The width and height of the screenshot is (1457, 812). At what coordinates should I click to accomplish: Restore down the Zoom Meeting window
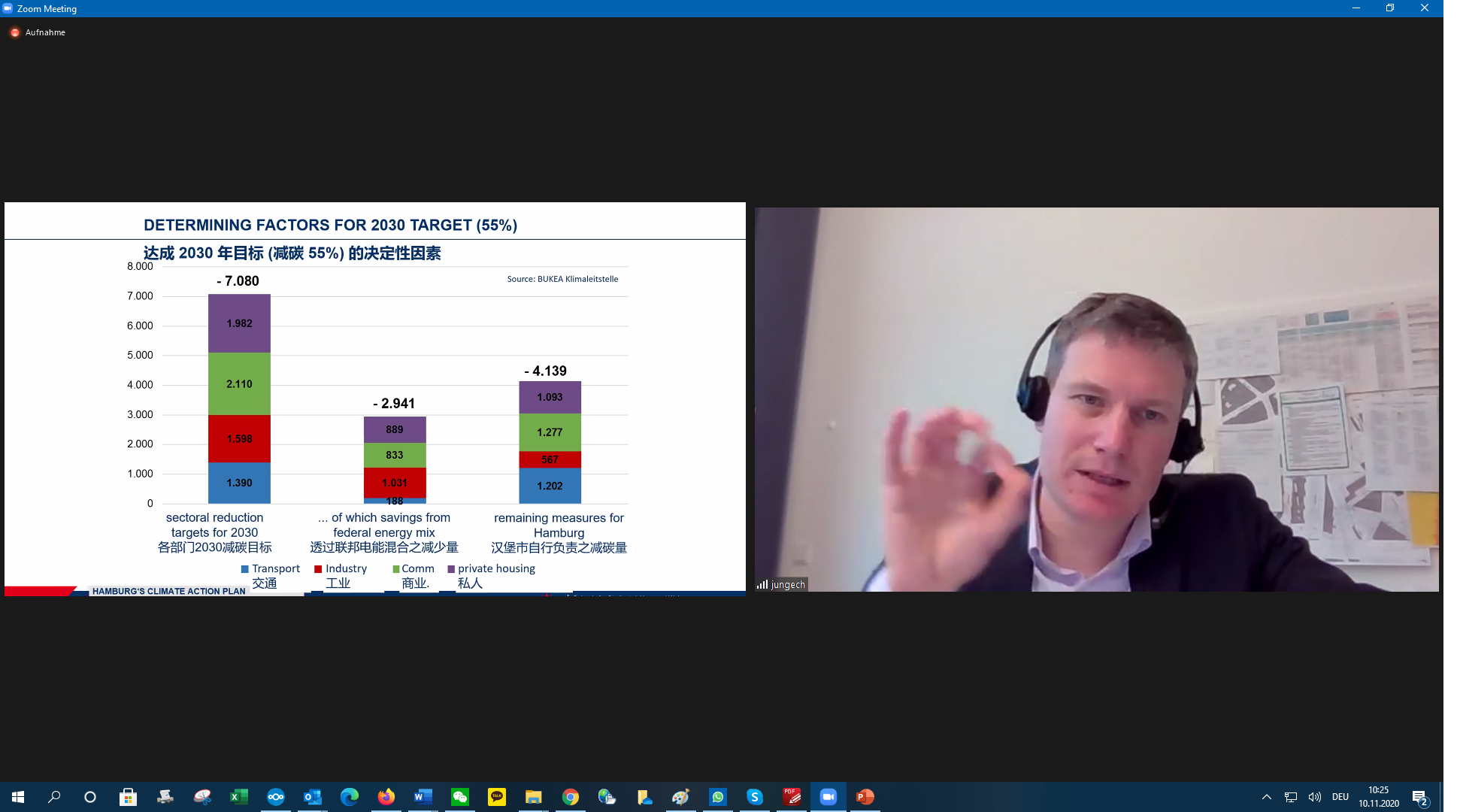tap(1389, 8)
